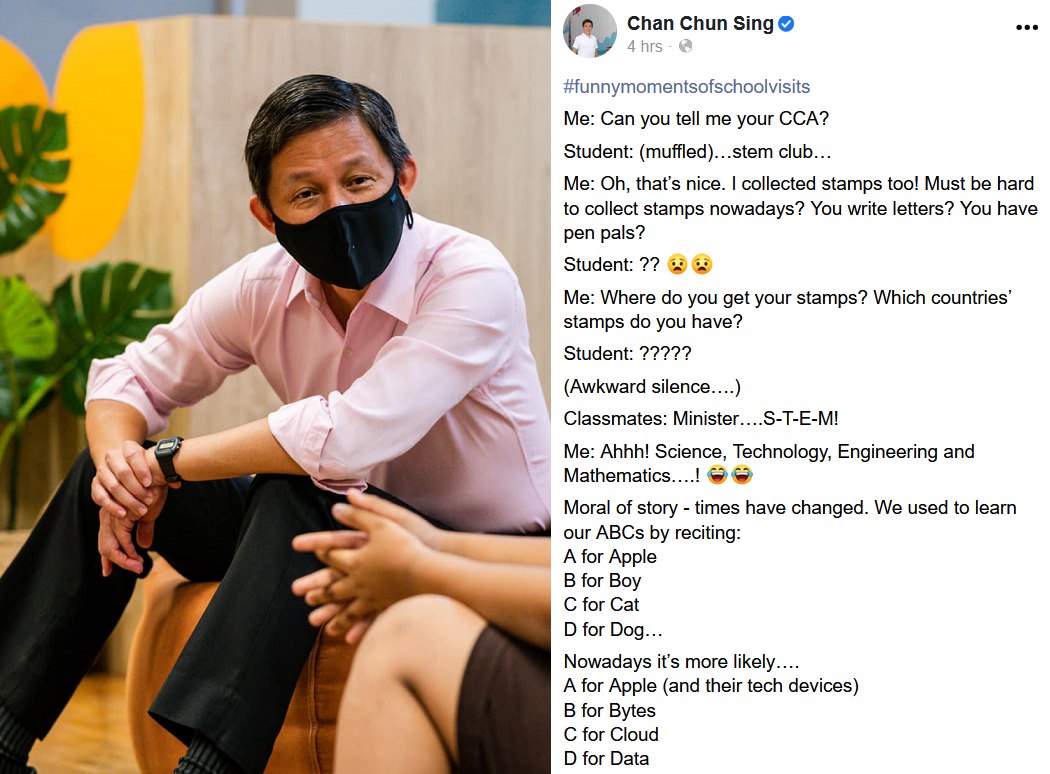
Task: Click the 'Classmates: Minister....S-T-E-M!' line
Action: [700, 418]
